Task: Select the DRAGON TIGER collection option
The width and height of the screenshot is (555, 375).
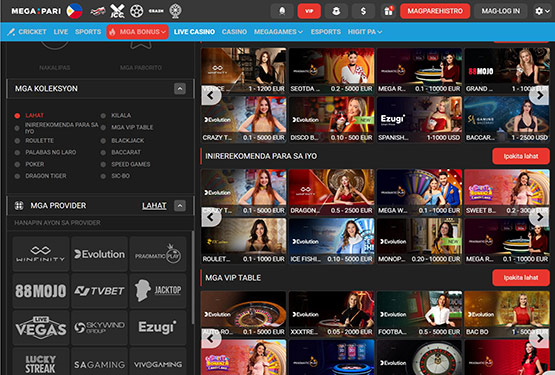Action: 40,176
